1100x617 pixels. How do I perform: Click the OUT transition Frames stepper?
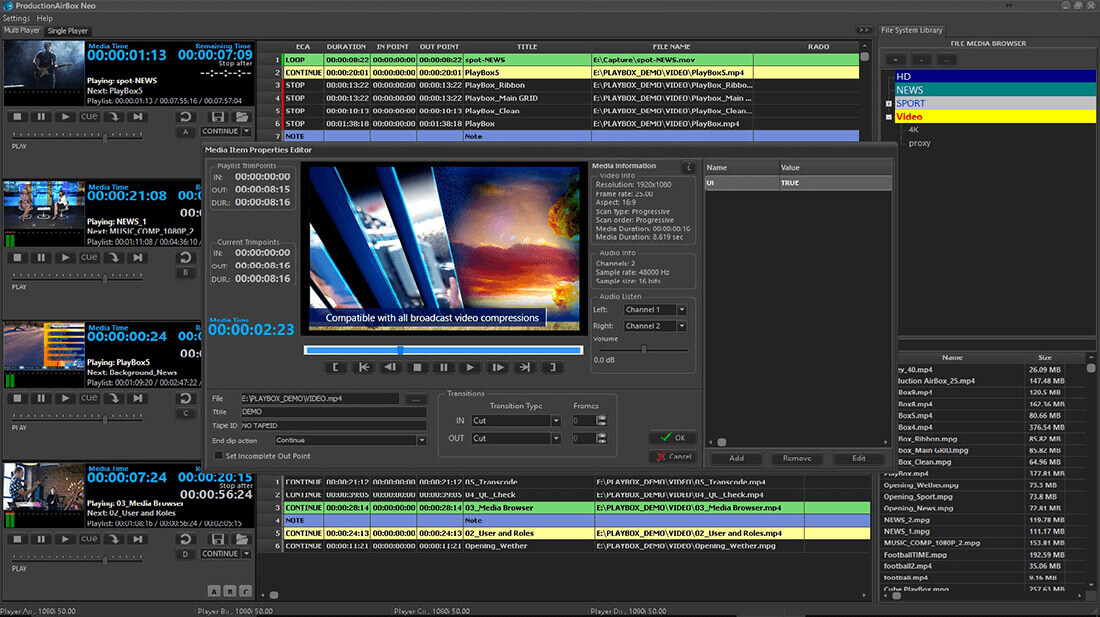pos(601,438)
